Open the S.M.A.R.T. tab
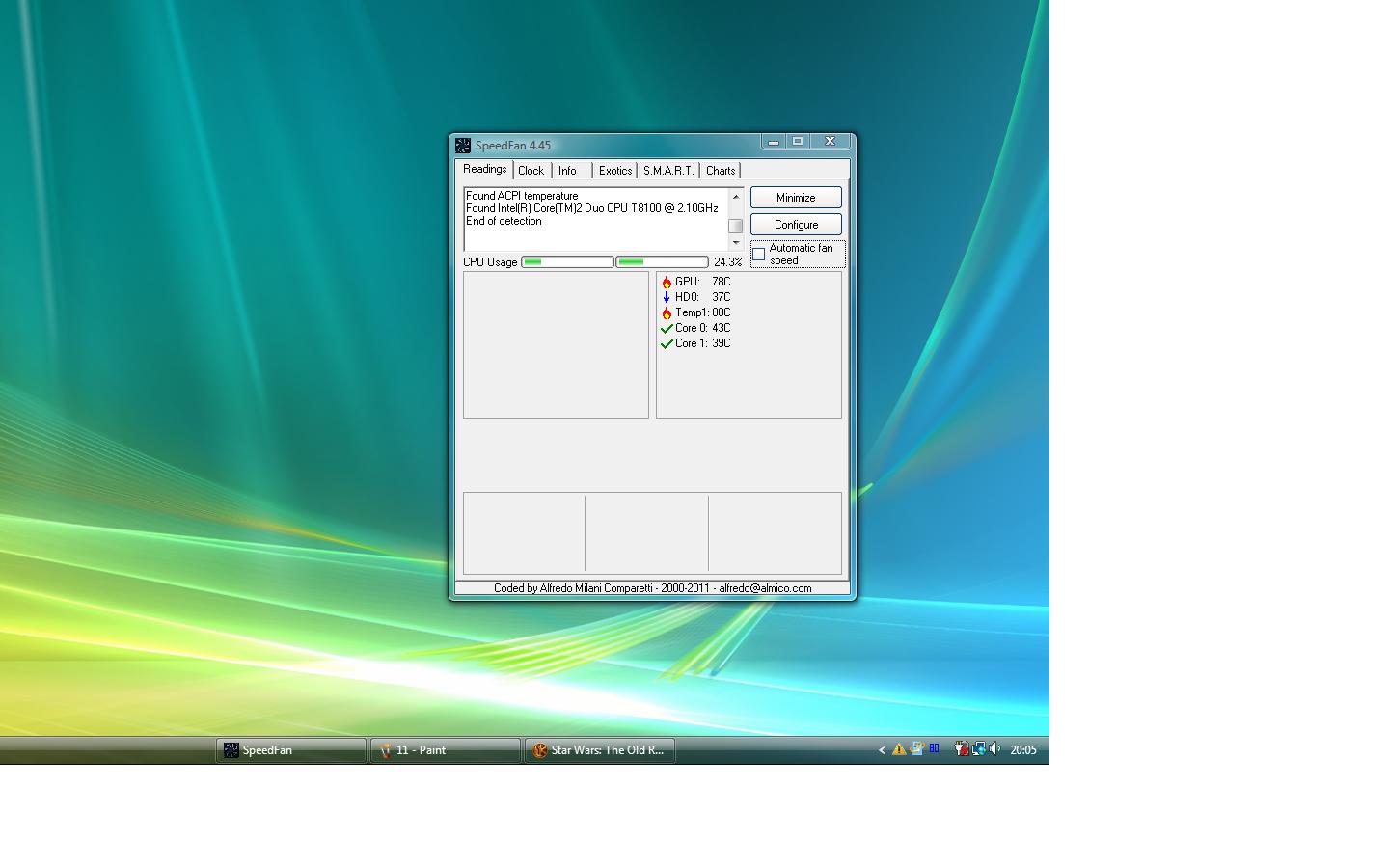This screenshot has width=1389, height=868. (x=668, y=171)
